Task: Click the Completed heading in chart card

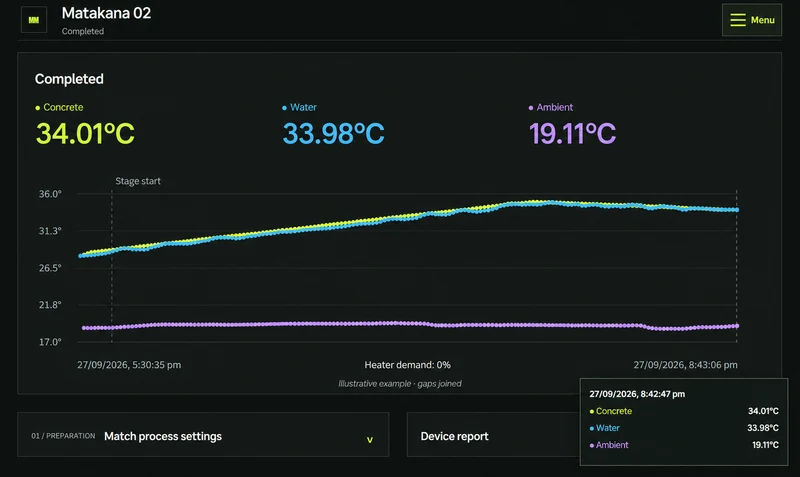Action: (x=69, y=79)
